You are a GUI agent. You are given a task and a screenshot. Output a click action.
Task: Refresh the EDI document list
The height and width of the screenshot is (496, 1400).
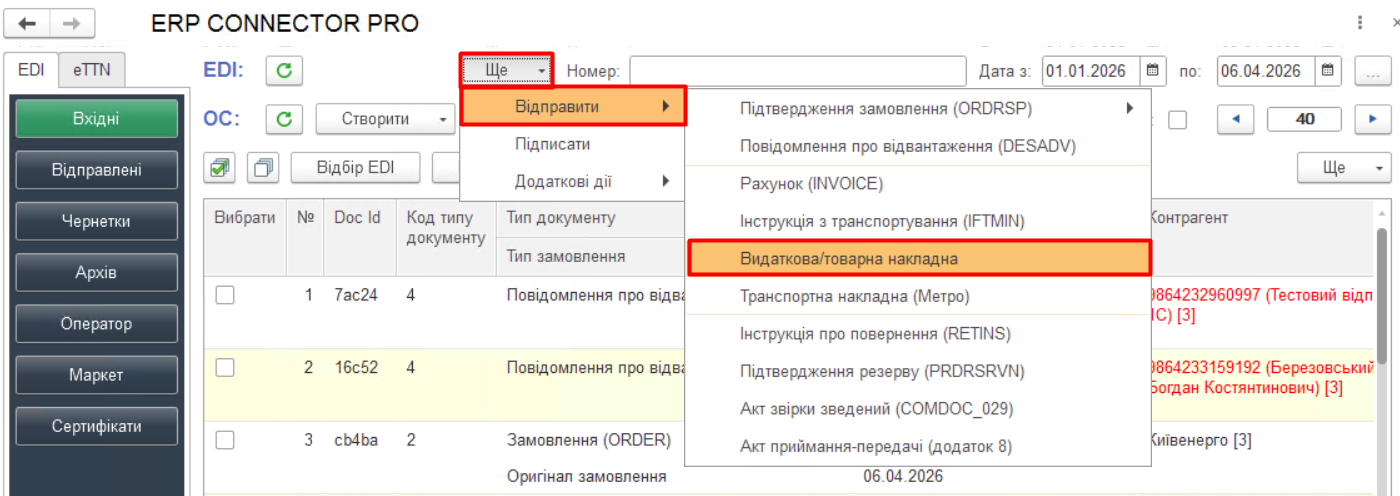pyautogui.click(x=284, y=71)
